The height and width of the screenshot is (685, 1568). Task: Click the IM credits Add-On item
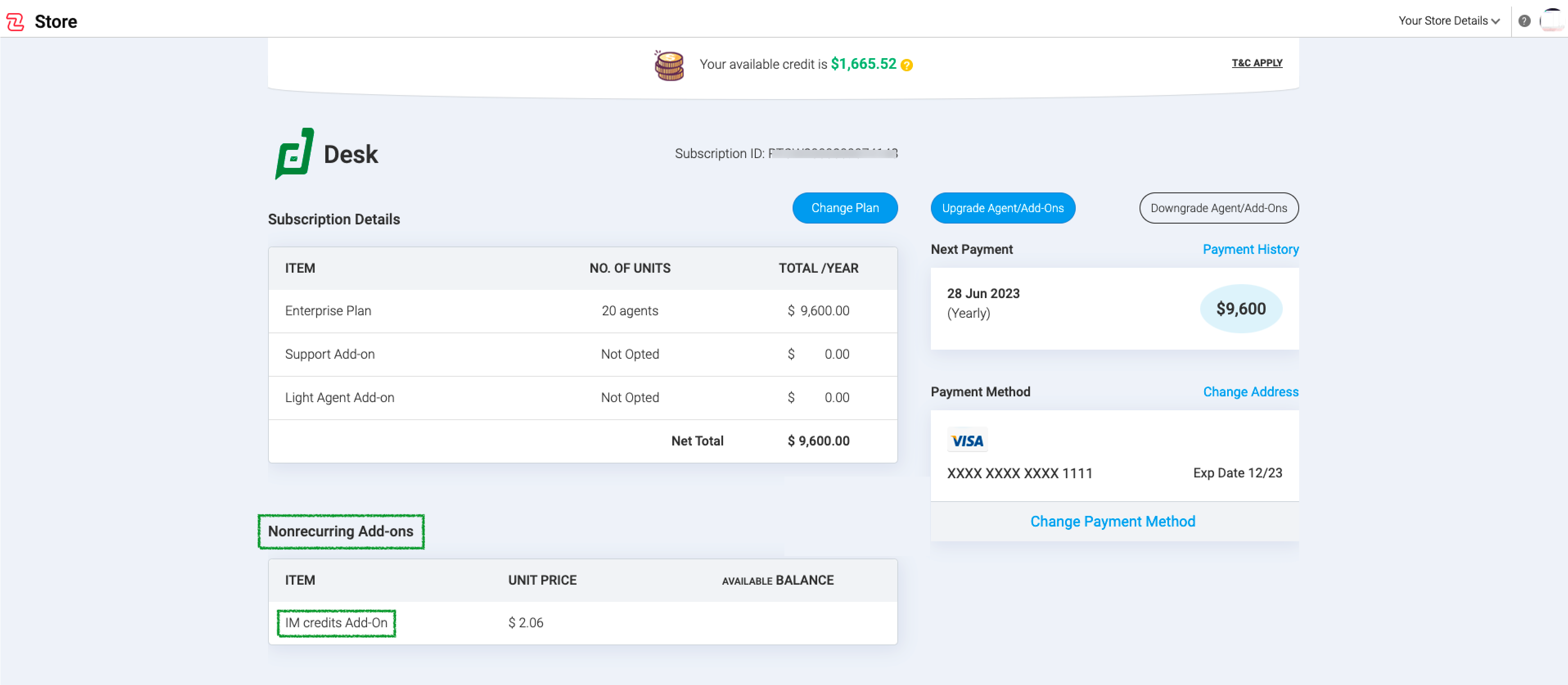(x=336, y=623)
